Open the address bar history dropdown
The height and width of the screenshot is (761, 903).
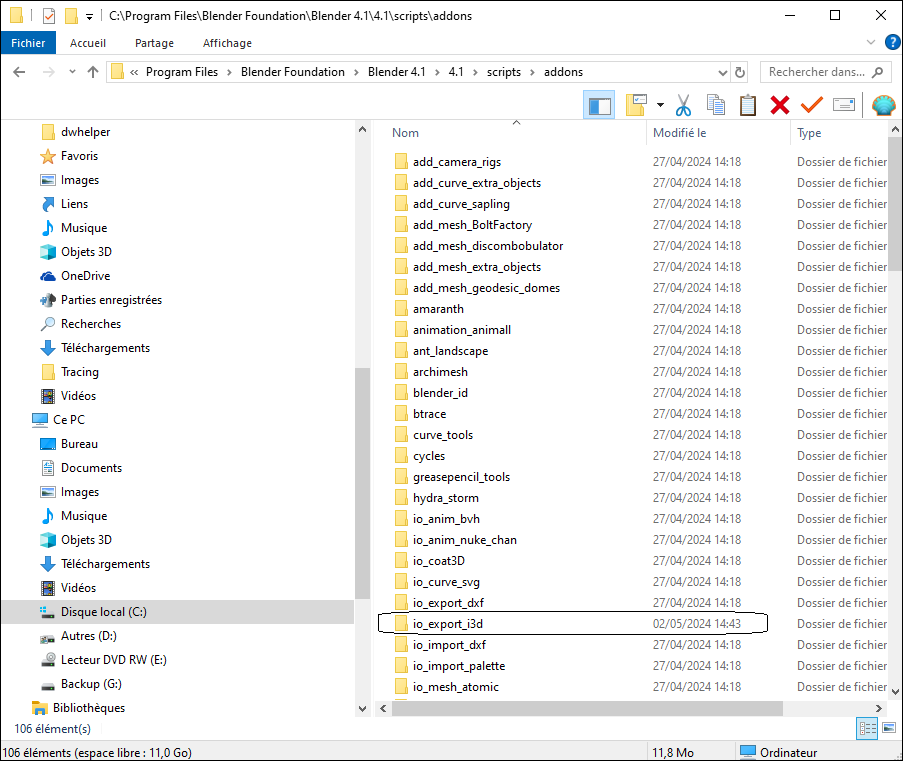point(723,72)
